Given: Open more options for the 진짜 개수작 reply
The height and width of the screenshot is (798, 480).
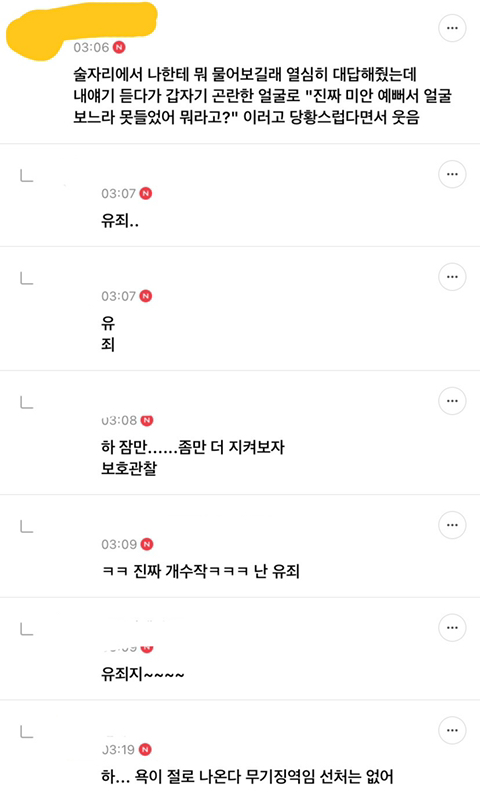Looking at the screenshot, I should (452, 525).
